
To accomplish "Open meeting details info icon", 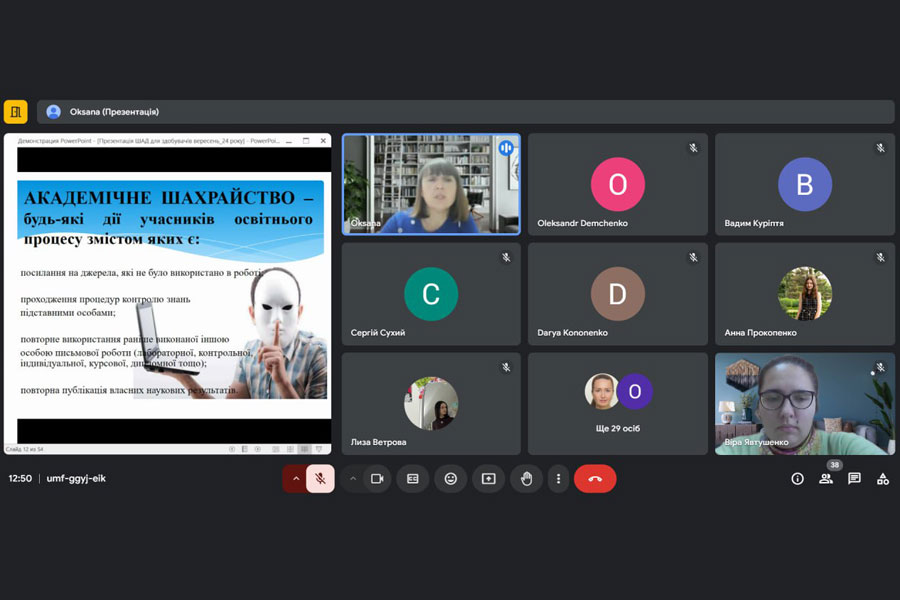I will pyautogui.click(x=797, y=478).
